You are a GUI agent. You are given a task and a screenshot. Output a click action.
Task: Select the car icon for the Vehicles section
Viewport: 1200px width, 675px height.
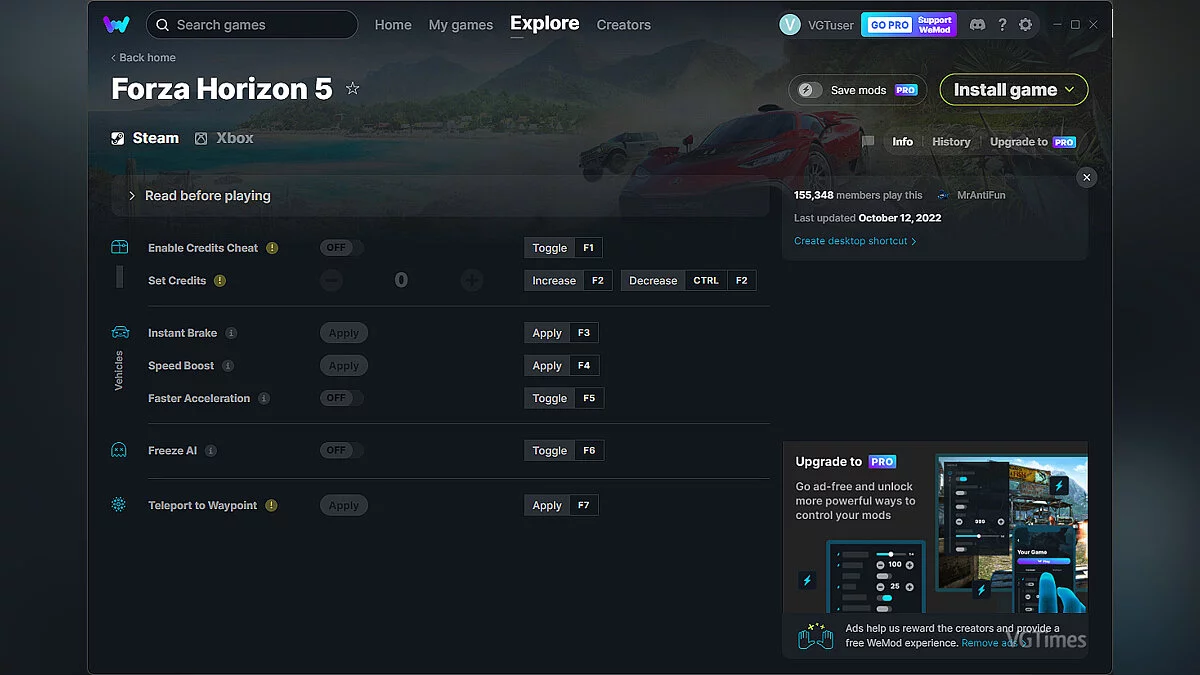point(119,332)
